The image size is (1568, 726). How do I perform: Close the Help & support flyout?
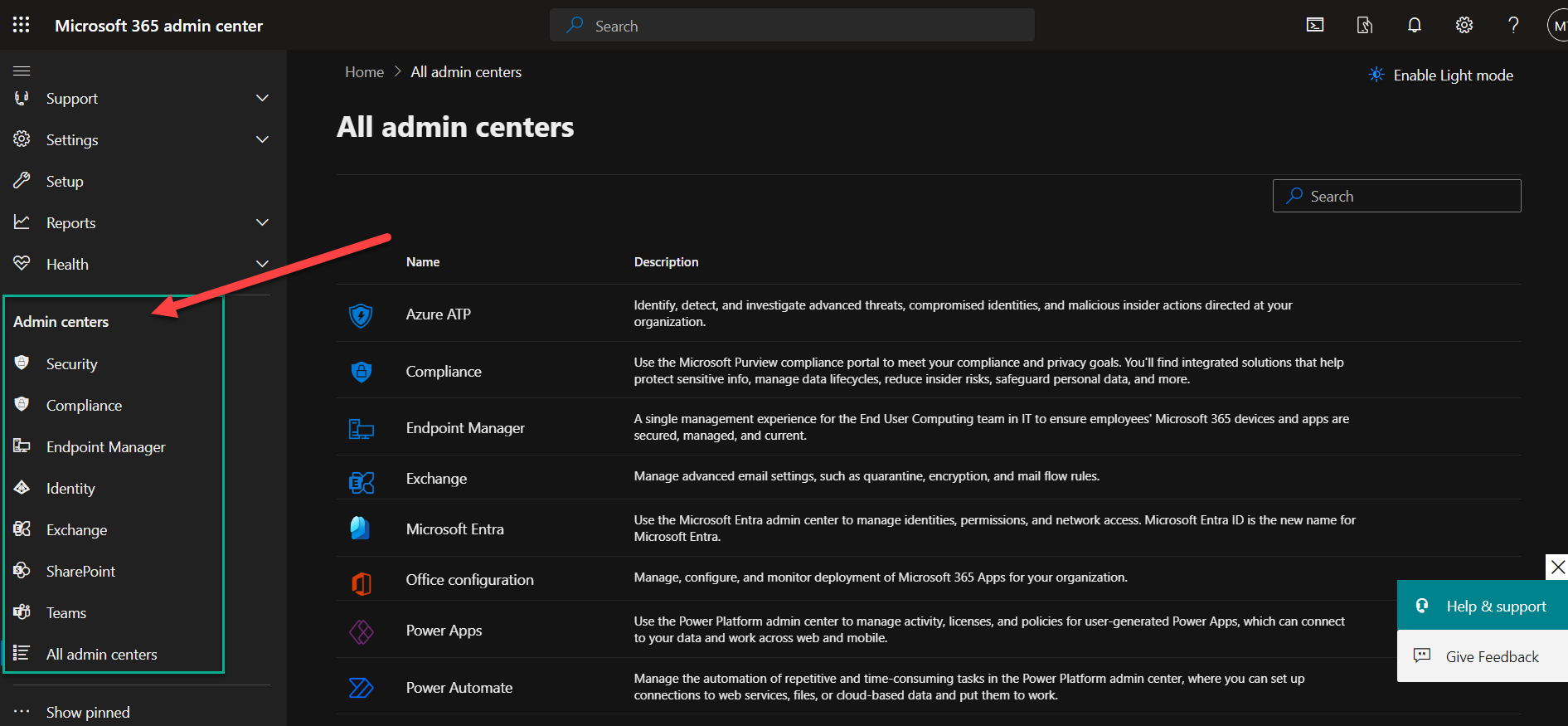(x=1557, y=568)
